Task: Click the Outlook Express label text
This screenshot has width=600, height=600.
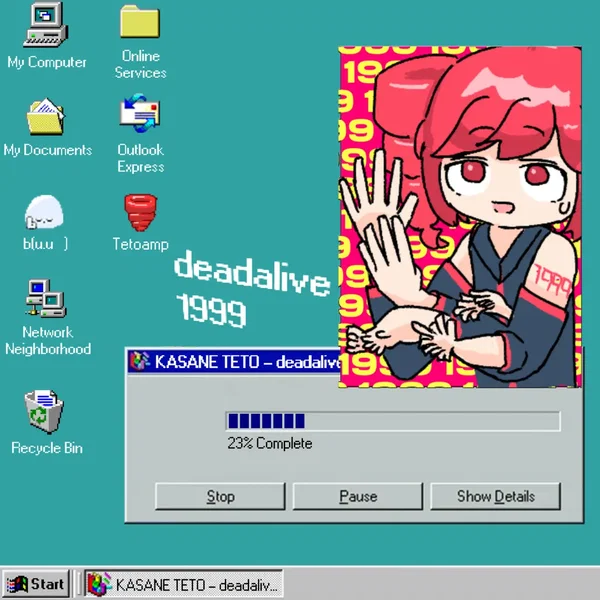Action: click(x=140, y=158)
